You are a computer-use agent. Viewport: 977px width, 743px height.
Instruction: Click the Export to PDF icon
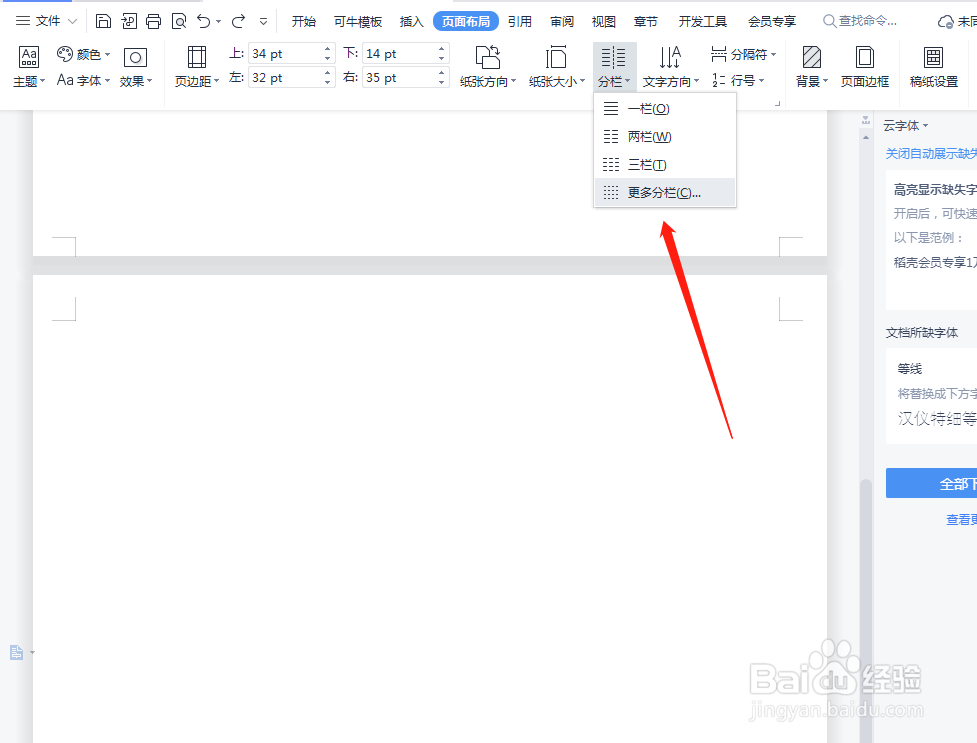point(129,21)
